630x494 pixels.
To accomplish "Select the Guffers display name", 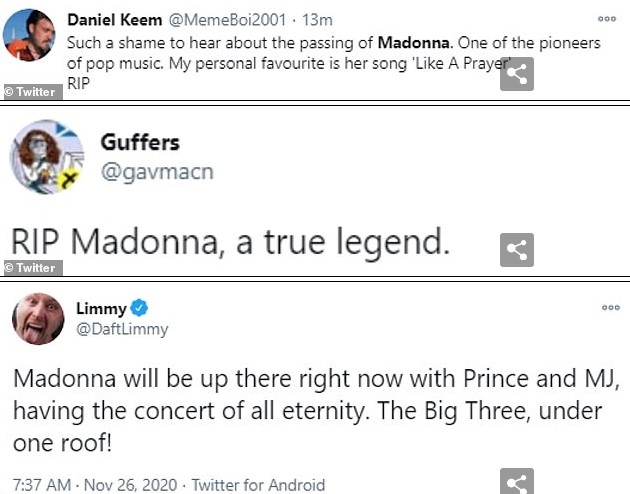I will coord(140,142).
